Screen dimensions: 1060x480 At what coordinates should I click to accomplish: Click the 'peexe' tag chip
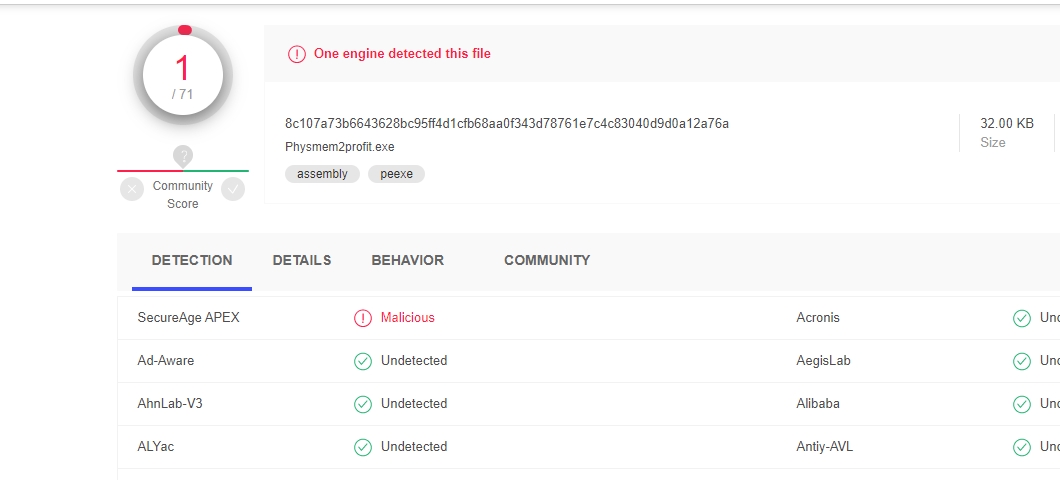click(396, 174)
